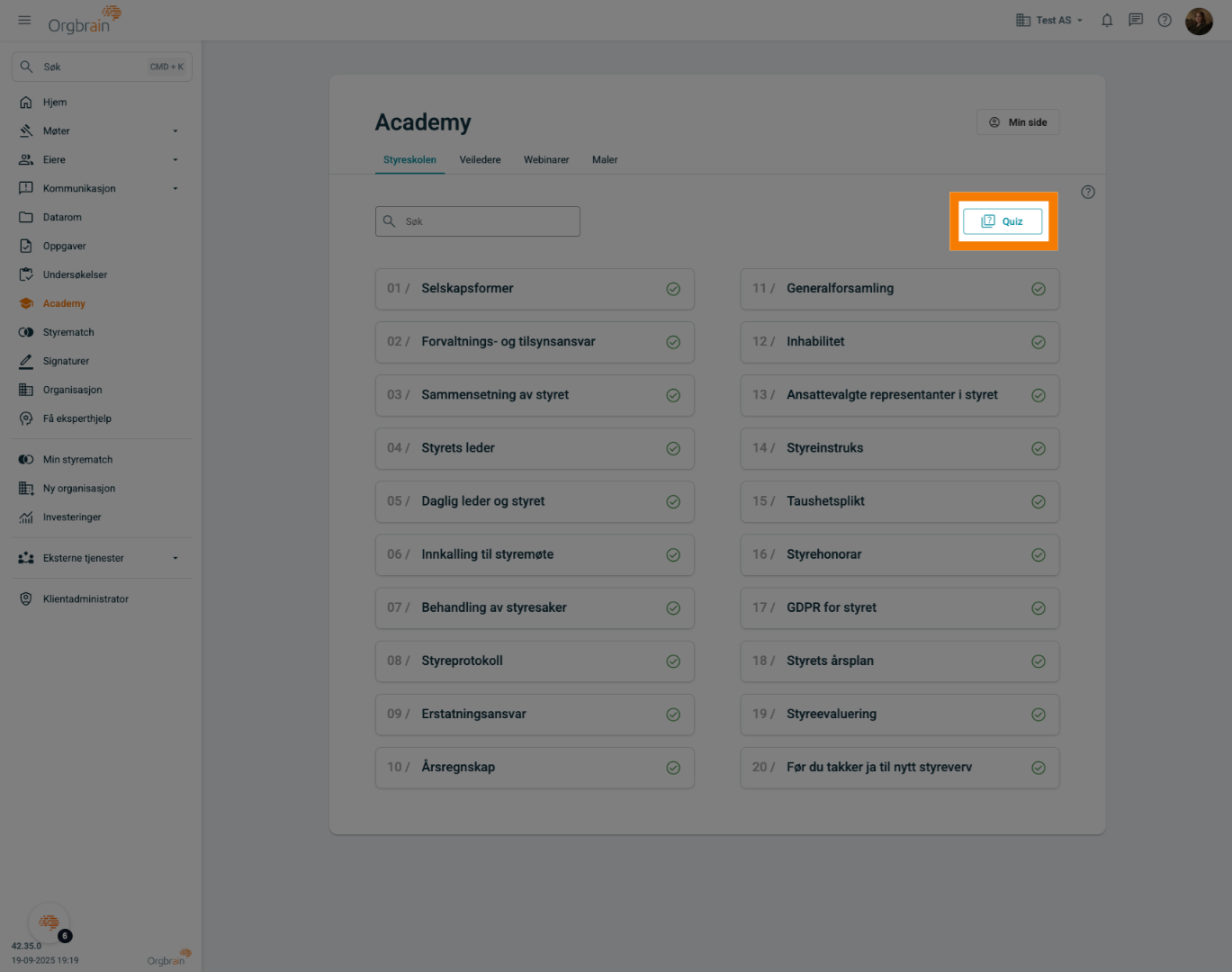The width and height of the screenshot is (1232, 972).
Task: Open the user profile avatar
Action: [x=1199, y=21]
